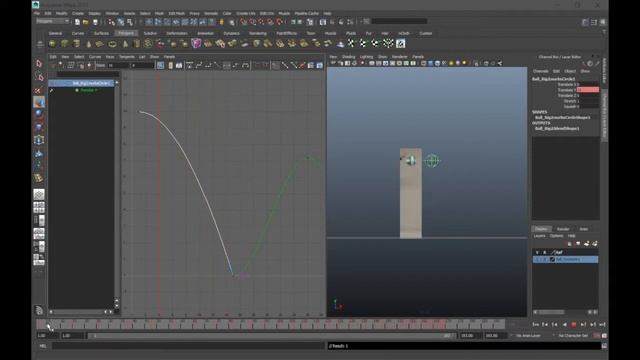Click the script editor icon at bottom right
The height and width of the screenshot is (360, 640).
(x=604, y=346)
